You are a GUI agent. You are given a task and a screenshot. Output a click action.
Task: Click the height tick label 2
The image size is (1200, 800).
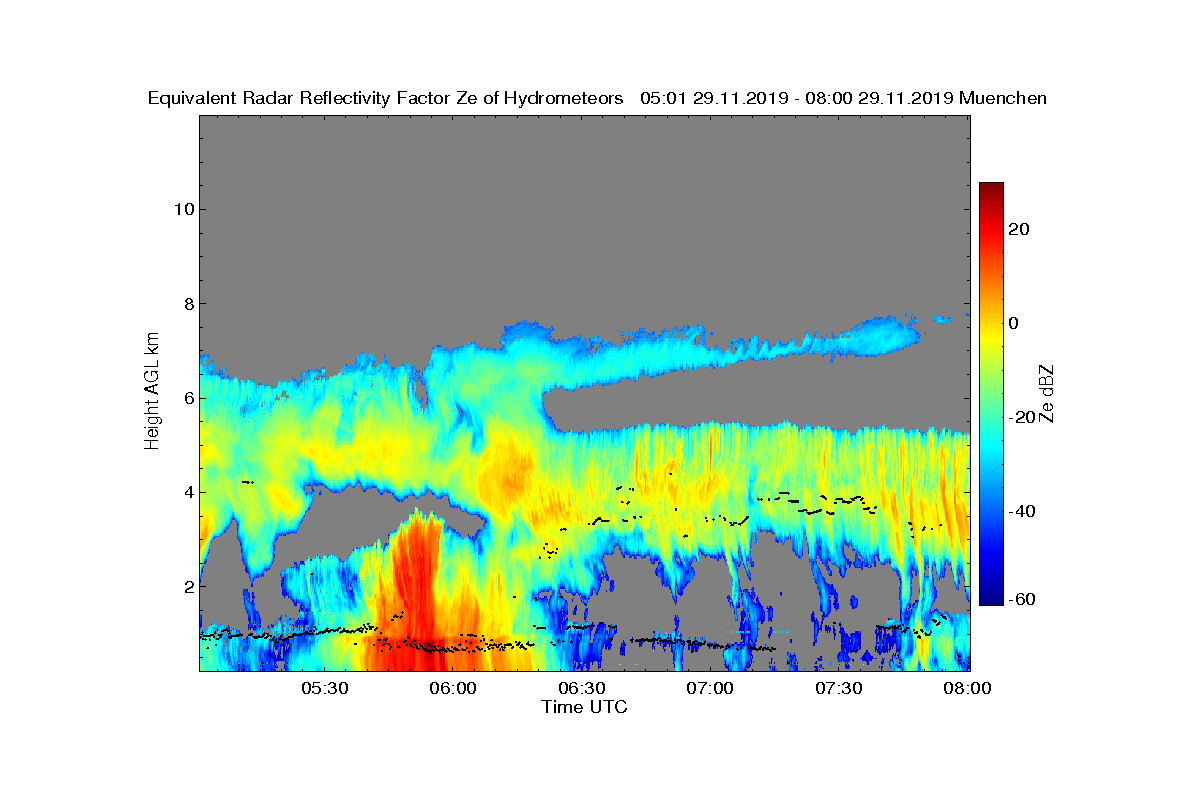point(187,586)
